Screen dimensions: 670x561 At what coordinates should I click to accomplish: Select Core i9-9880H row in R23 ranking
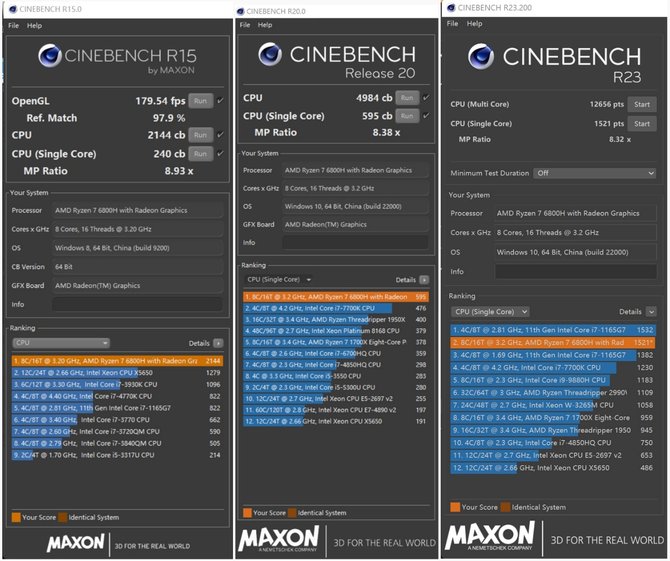(553, 380)
